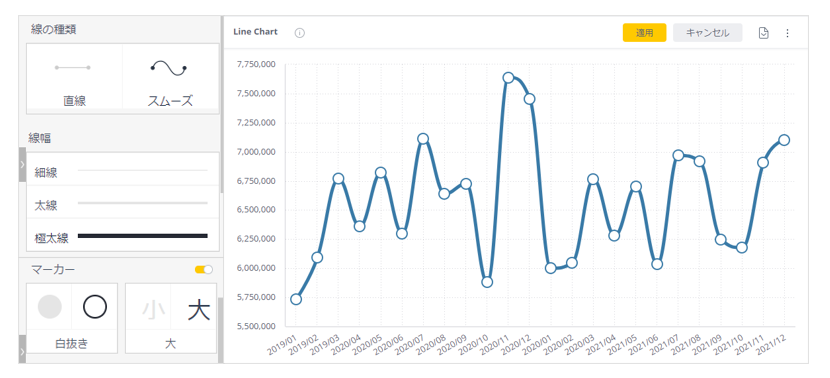
Task: Expand the side panel arrow beside 線幅
Action: click(22, 165)
